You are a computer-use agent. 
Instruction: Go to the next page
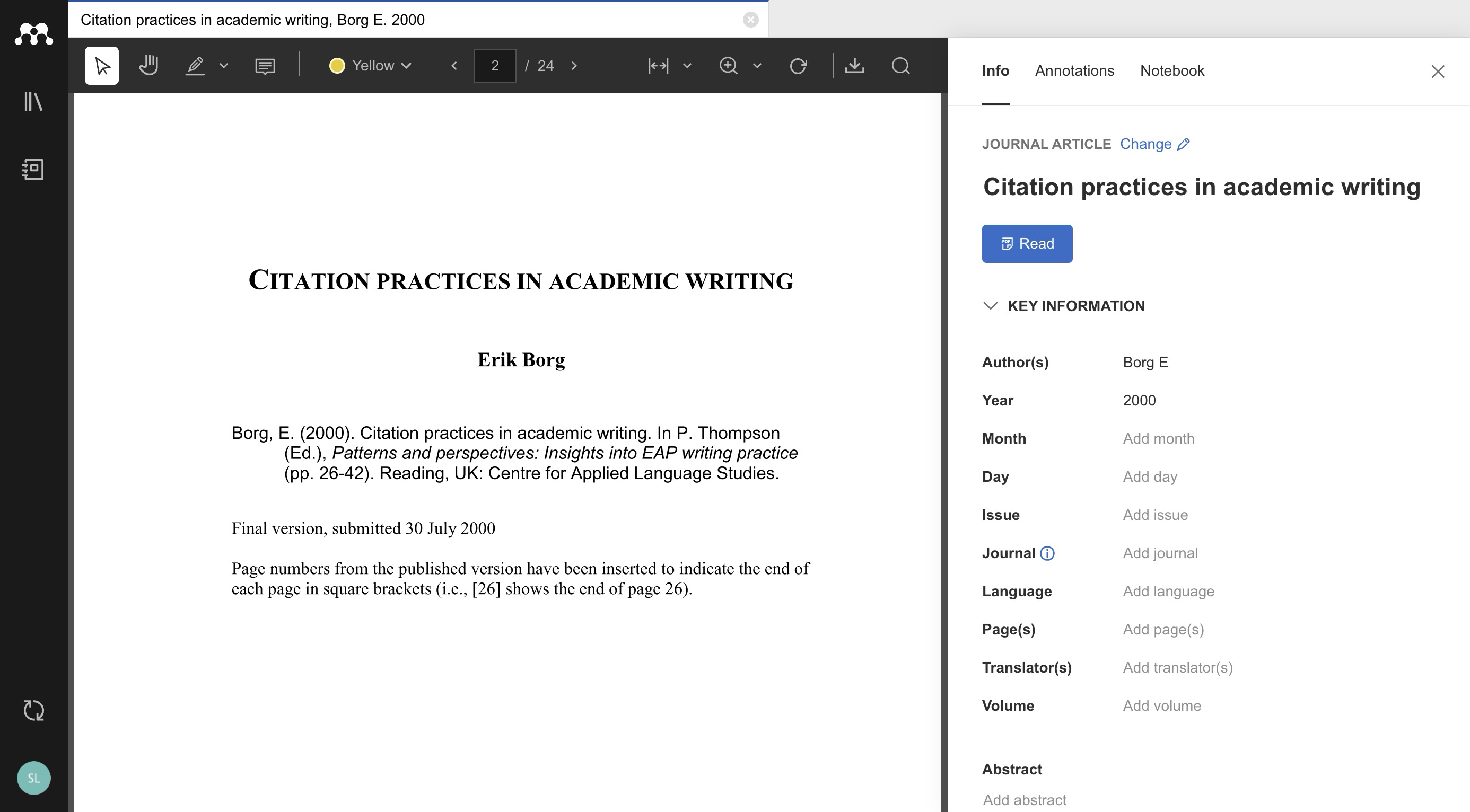pyautogui.click(x=574, y=66)
